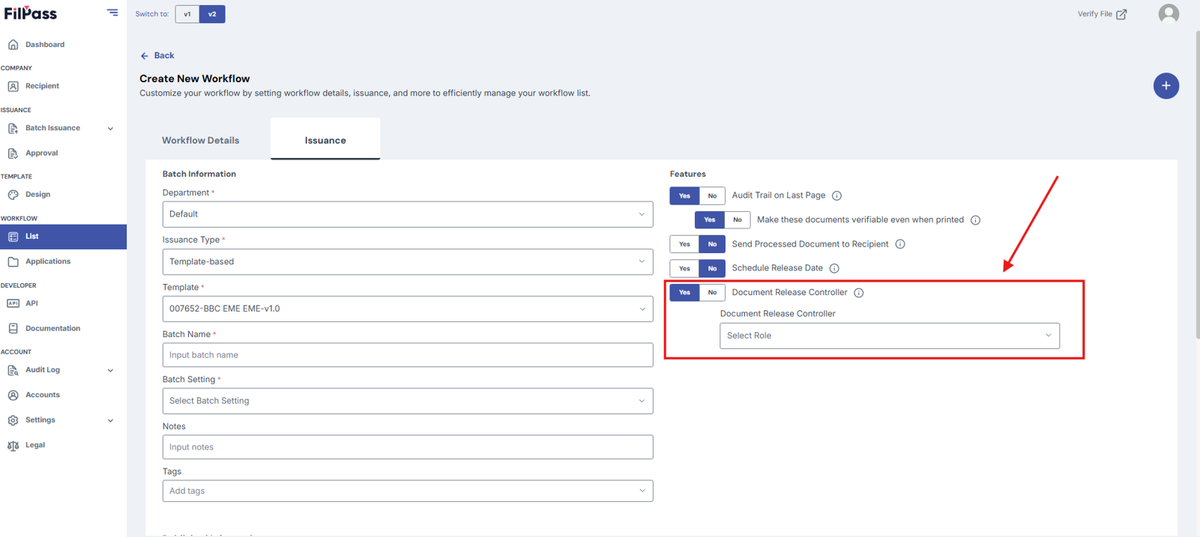The height and width of the screenshot is (537, 1200).
Task: Click the Batch Issuance sidebar icon
Action: (x=13, y=128)
